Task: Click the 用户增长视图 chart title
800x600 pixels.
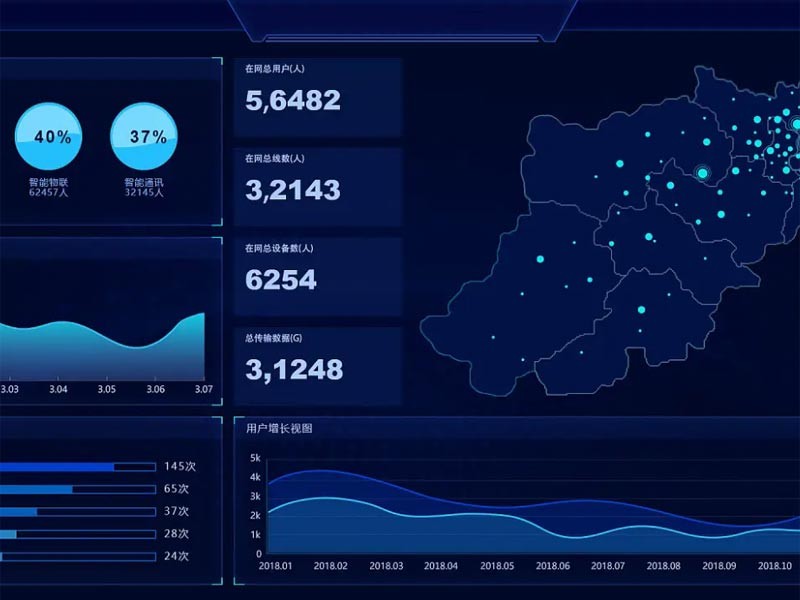Action: pos(279,428)
